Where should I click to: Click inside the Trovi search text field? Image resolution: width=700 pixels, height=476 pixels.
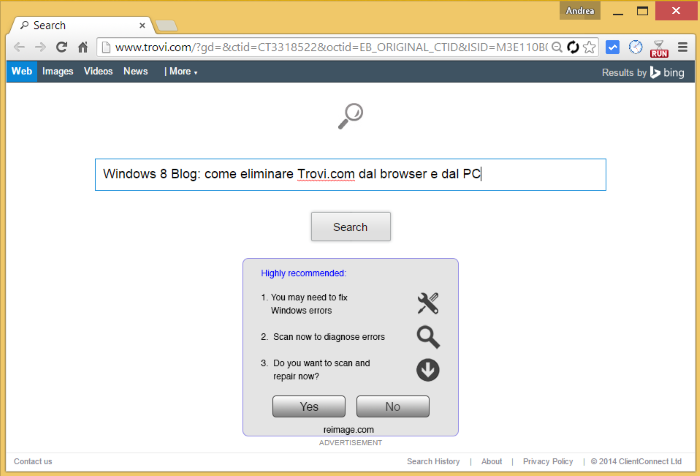pyautogui.click(x=350, y=174)
